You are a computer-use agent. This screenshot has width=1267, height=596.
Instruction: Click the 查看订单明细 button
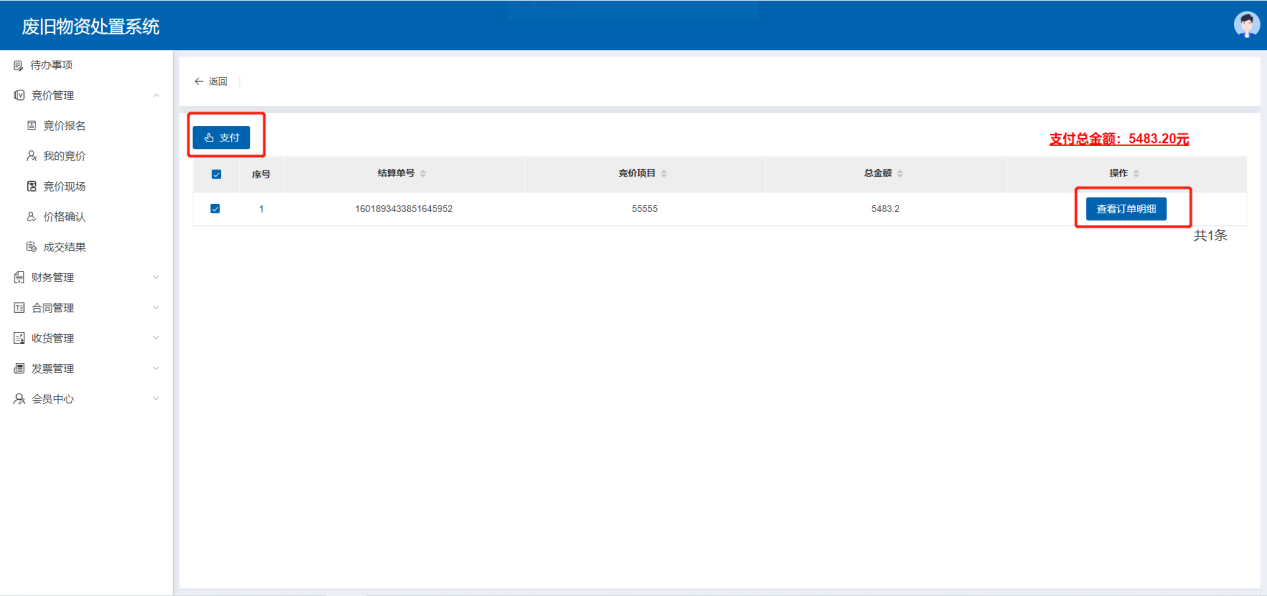pos(1126,209)
